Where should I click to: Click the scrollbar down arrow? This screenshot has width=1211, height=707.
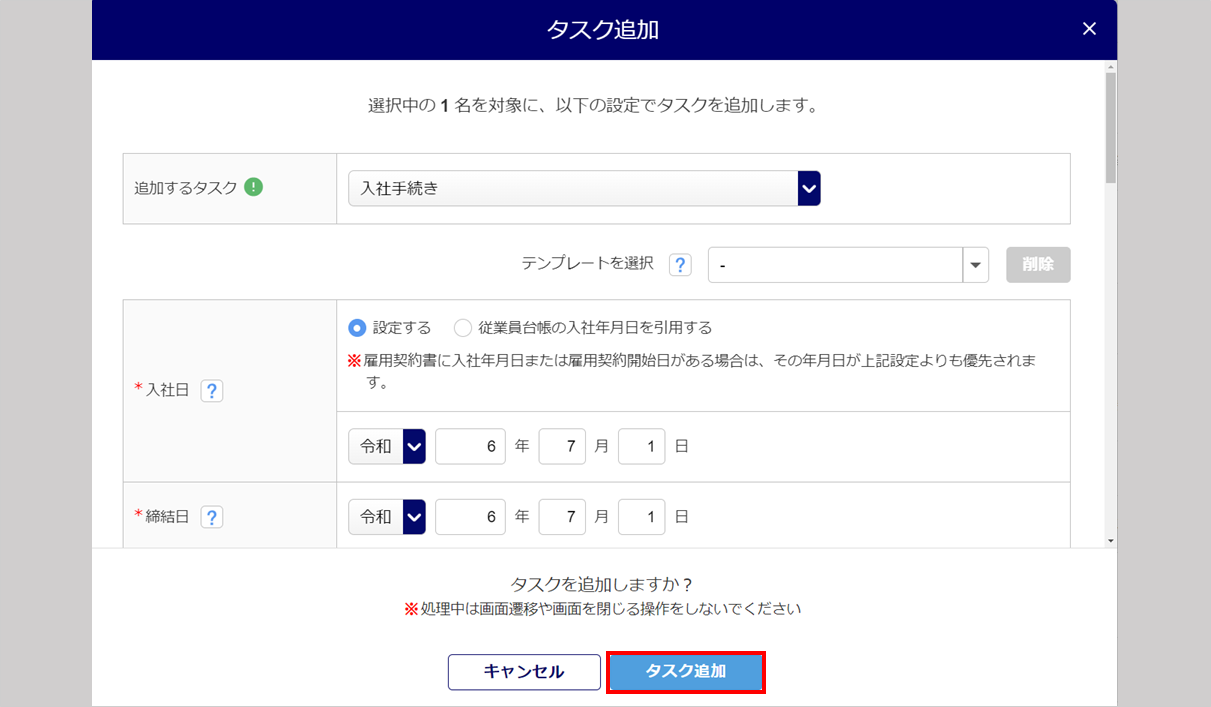pos(1110,541)
